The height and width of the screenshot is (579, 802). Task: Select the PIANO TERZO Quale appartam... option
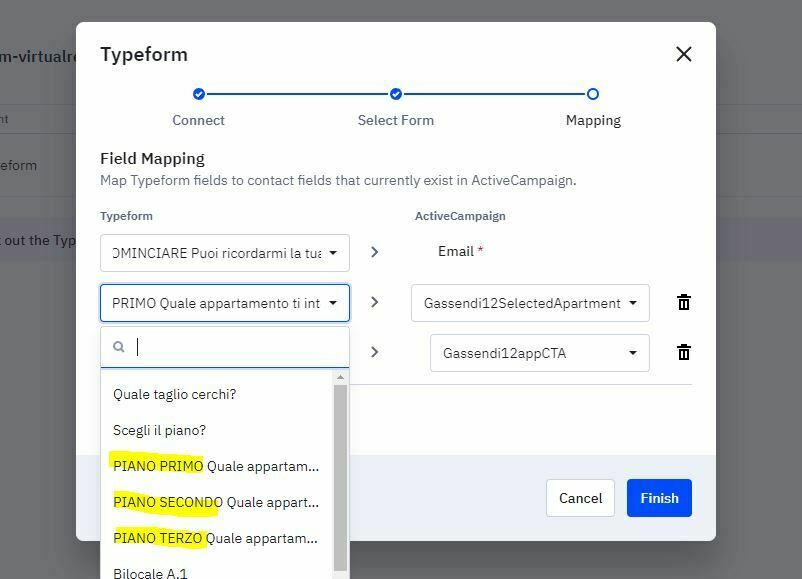[215, 538]
